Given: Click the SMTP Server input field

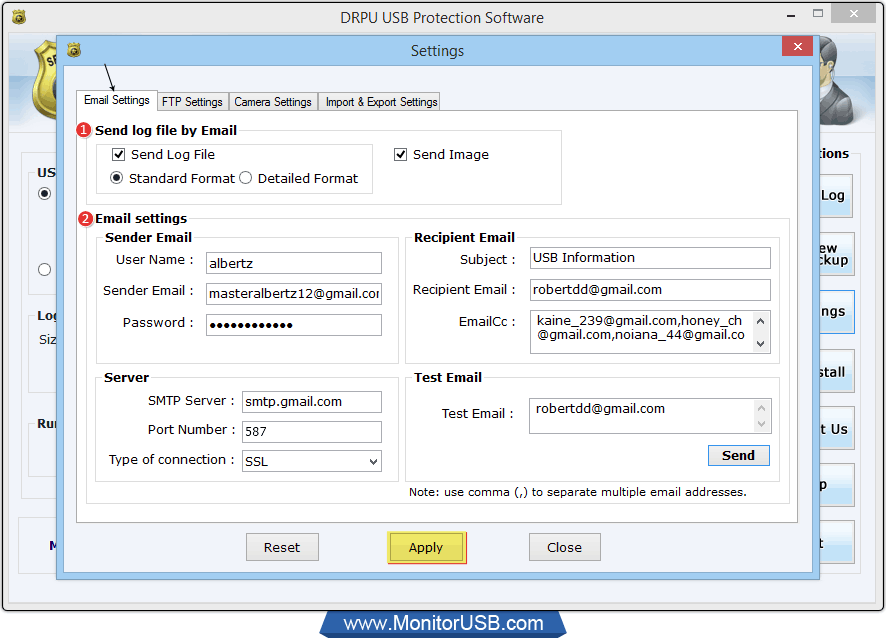Looking at the screenshot, I should pos(312,402).
